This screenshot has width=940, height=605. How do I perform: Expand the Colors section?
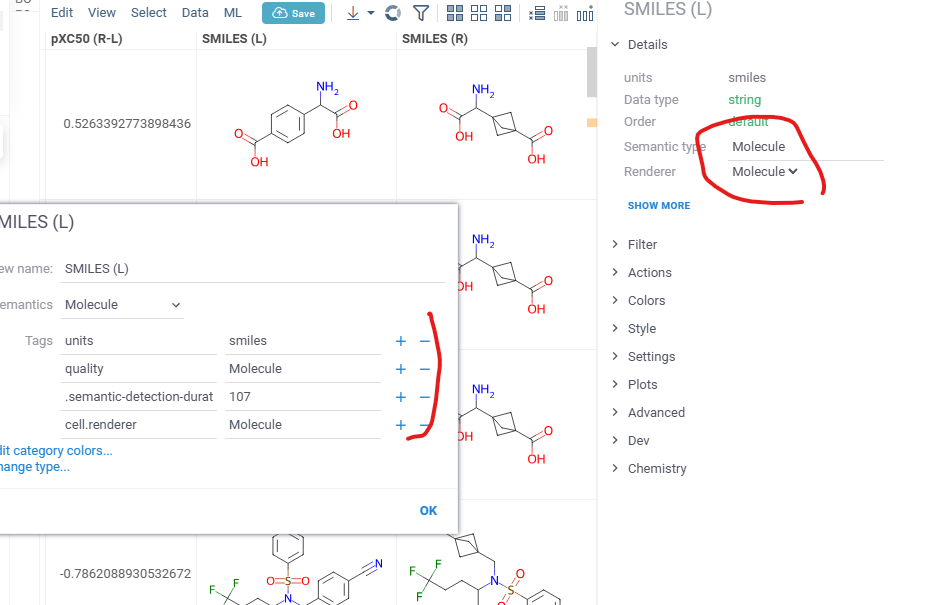pos(646,301)
